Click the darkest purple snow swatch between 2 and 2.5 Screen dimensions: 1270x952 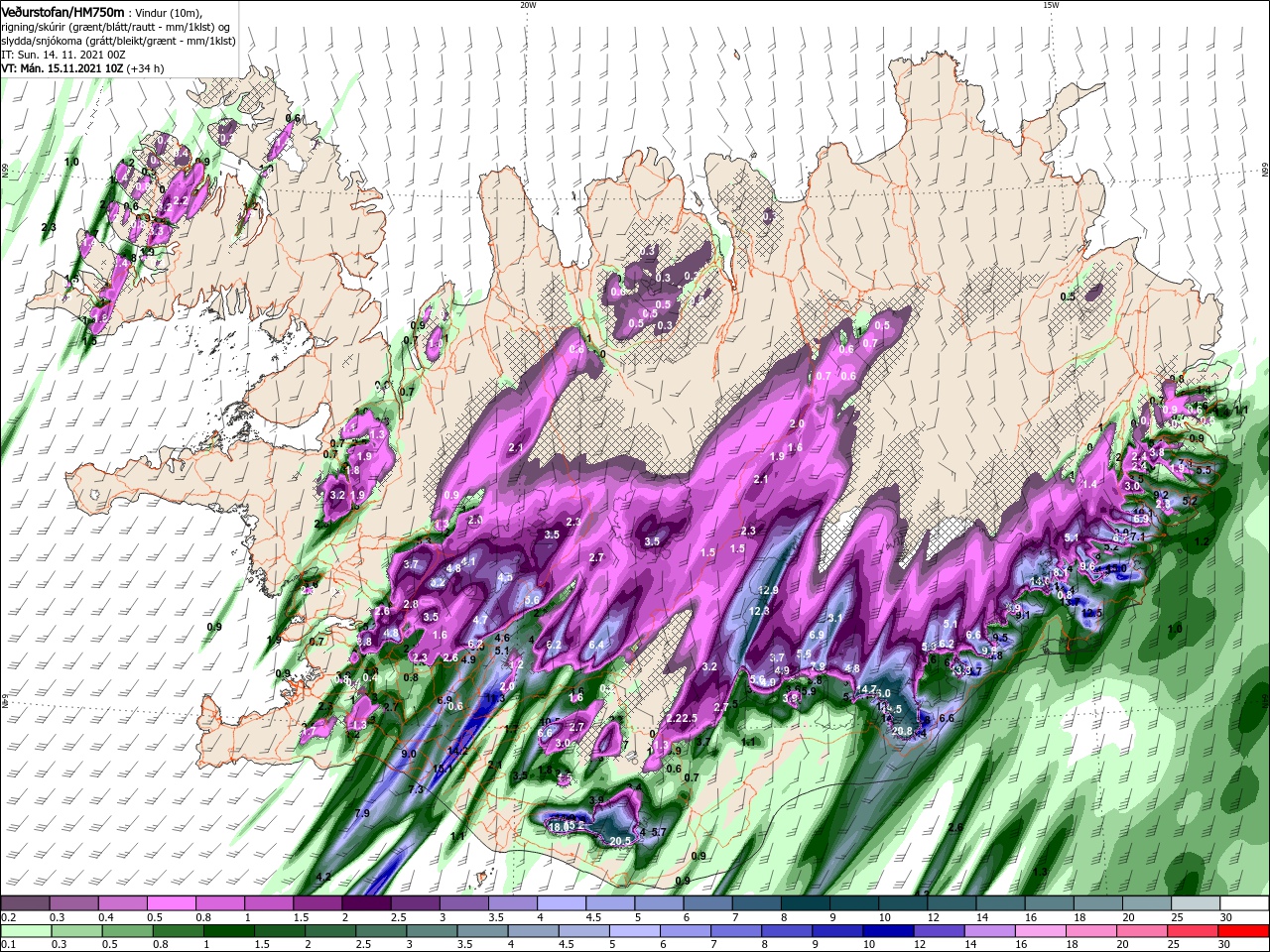(x=365, y=903)
